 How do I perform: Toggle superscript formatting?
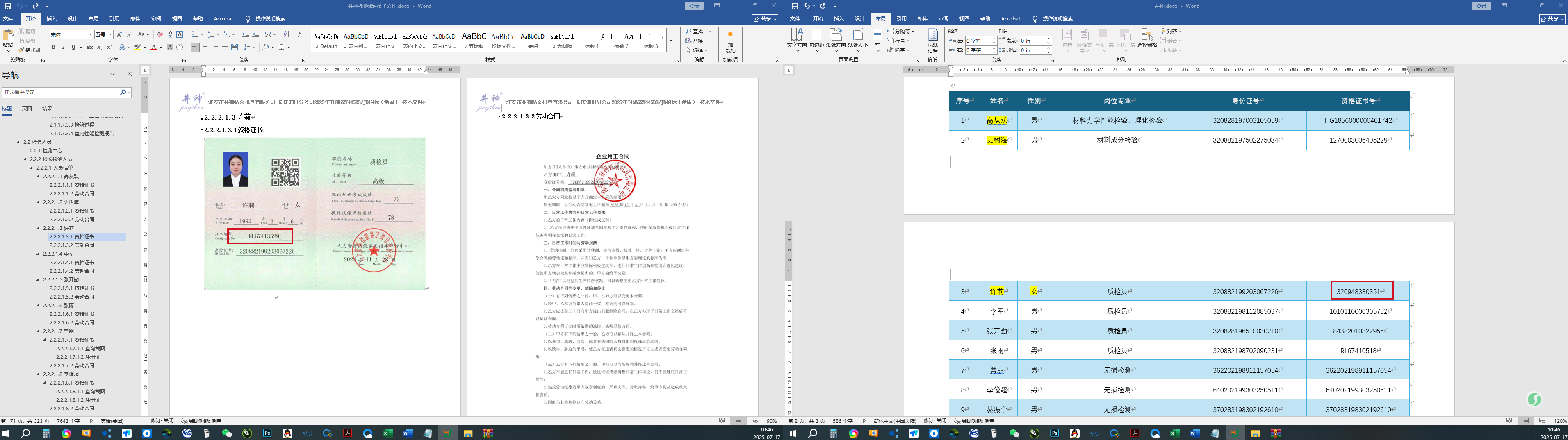pos(109,47)
